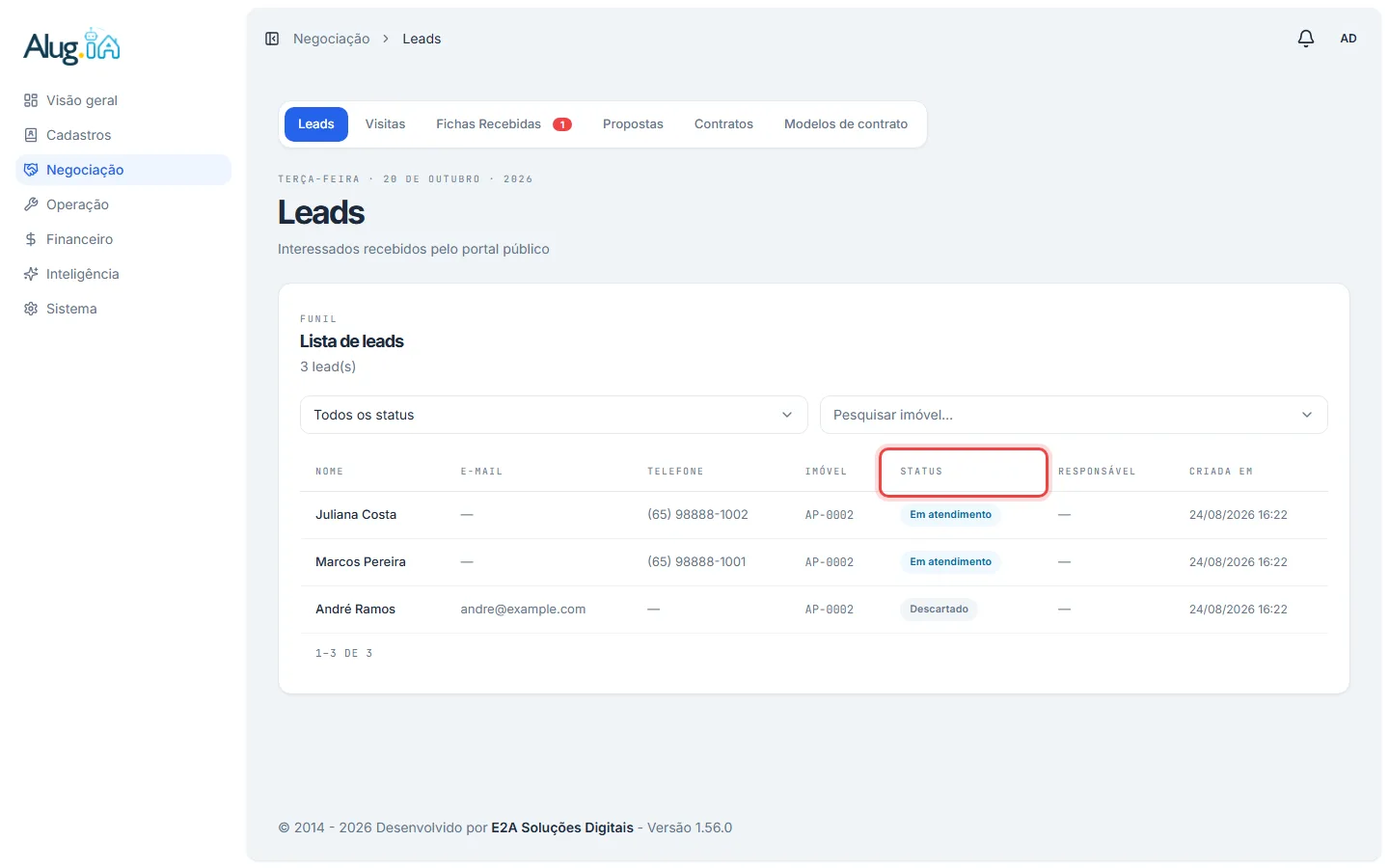
Task: Select Negociação in sidebar
Action: (x=123, y=170)
